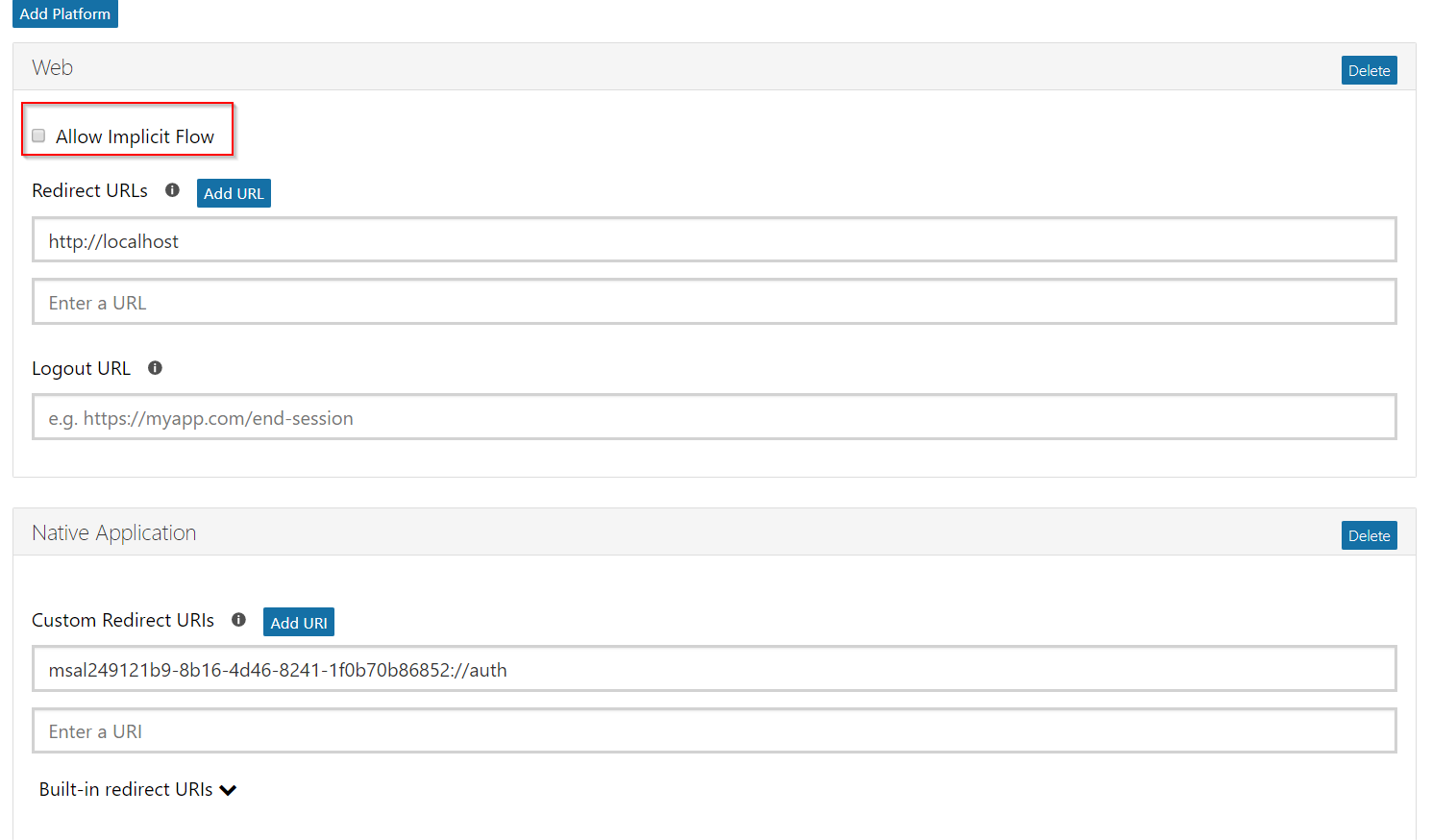Focus the empty Enter a URI field
The width and height of the screenshot is (1432, 840).
pos(713,730)
